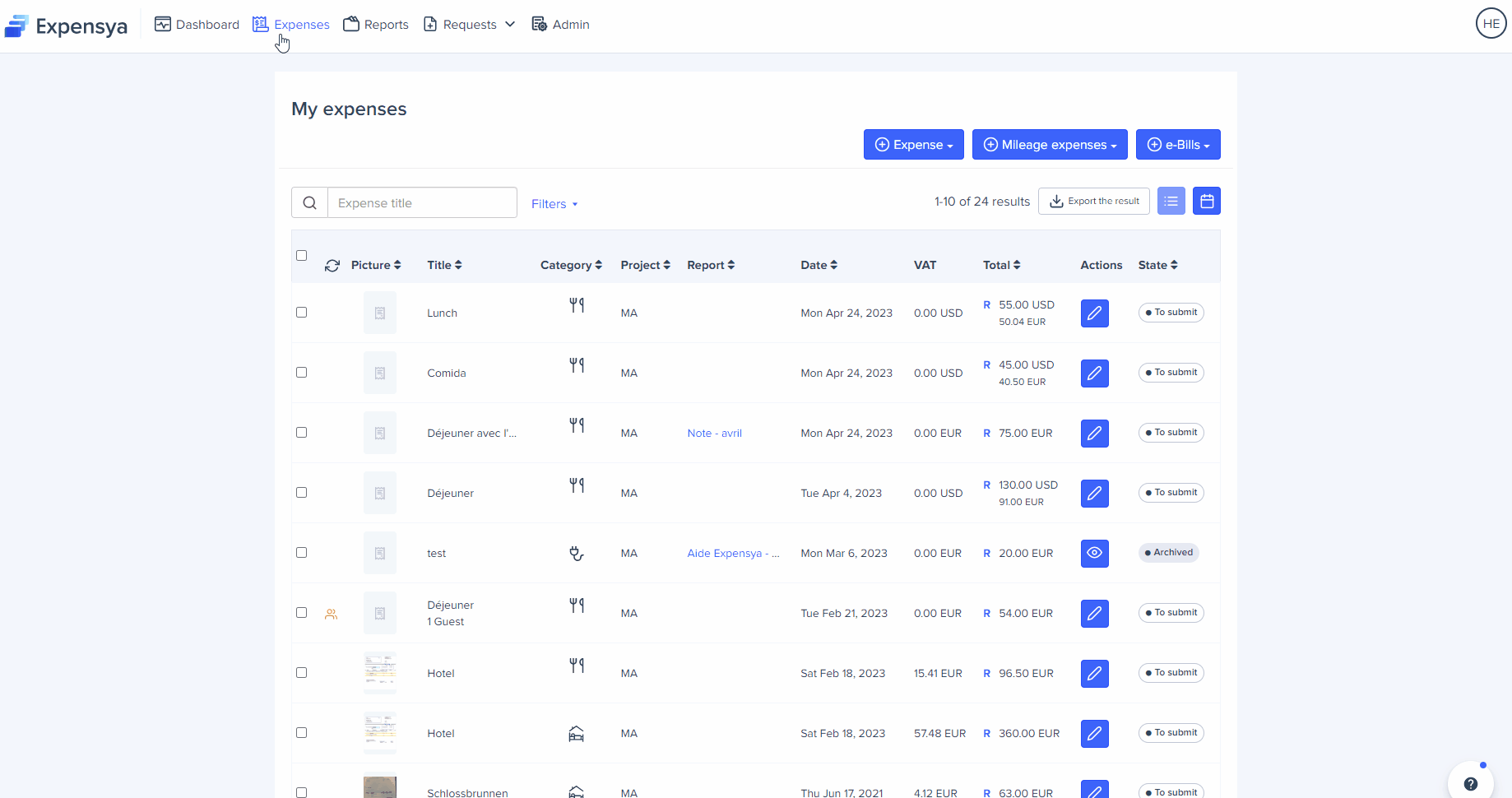Switch to calendar view icon
1512x798 pixels.
tap(1206, 201)
